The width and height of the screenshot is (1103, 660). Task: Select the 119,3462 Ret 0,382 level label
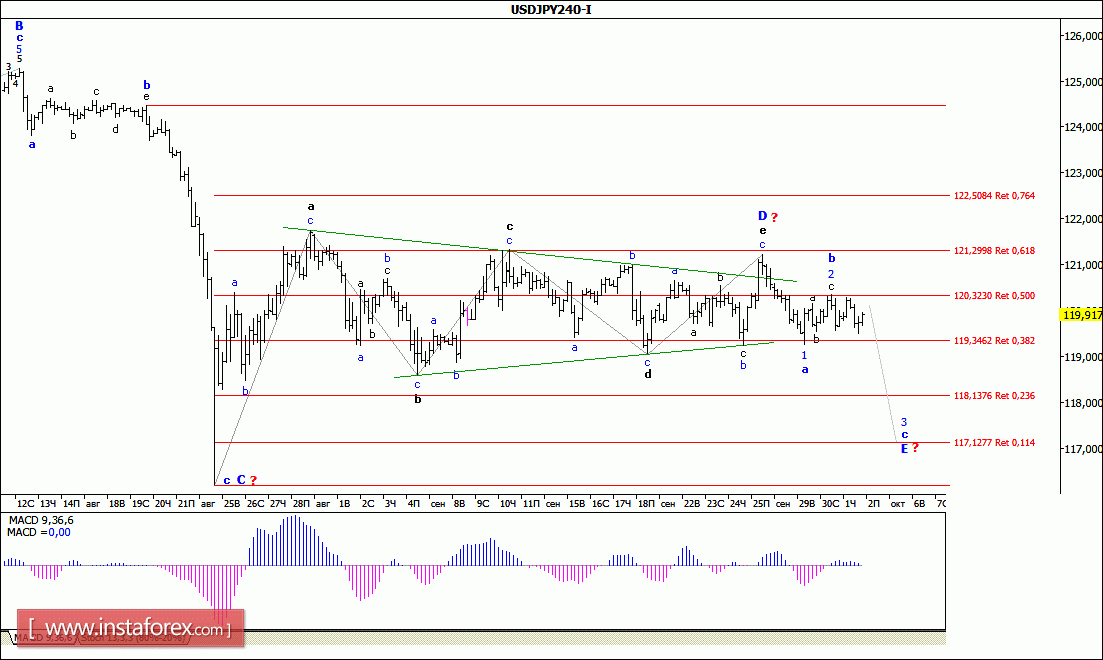994,341
